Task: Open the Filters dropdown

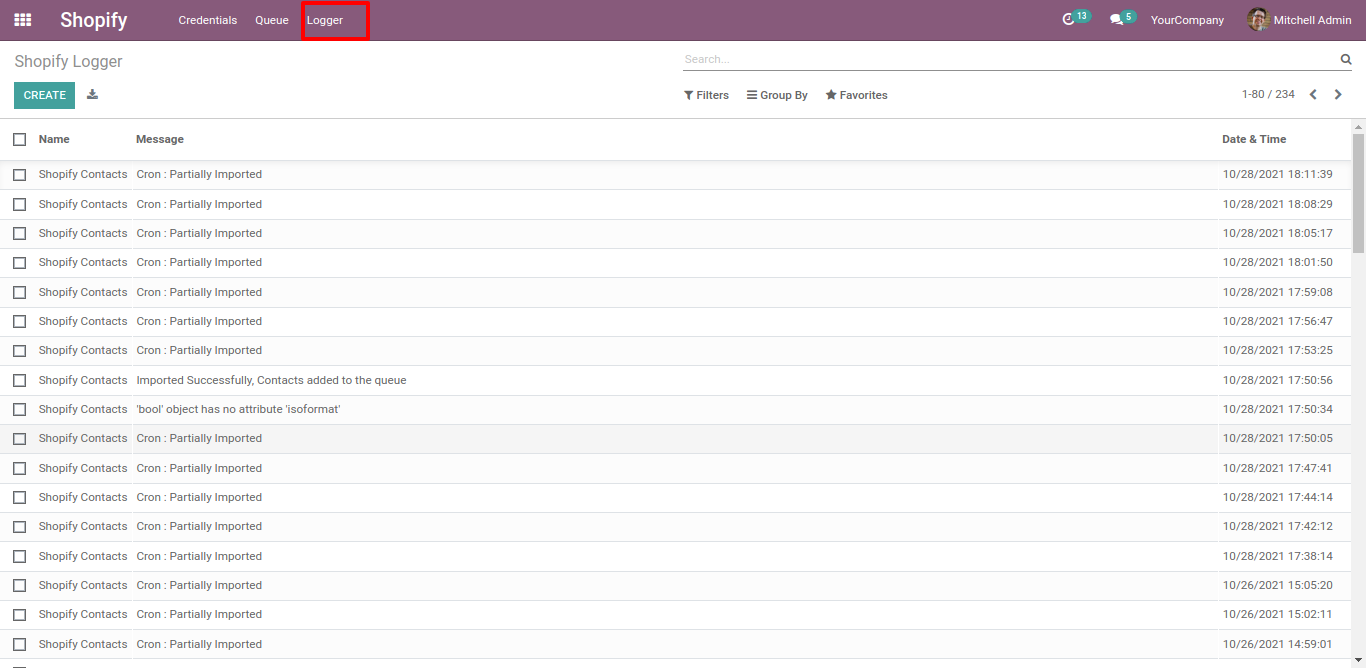Action: (706, 95)
